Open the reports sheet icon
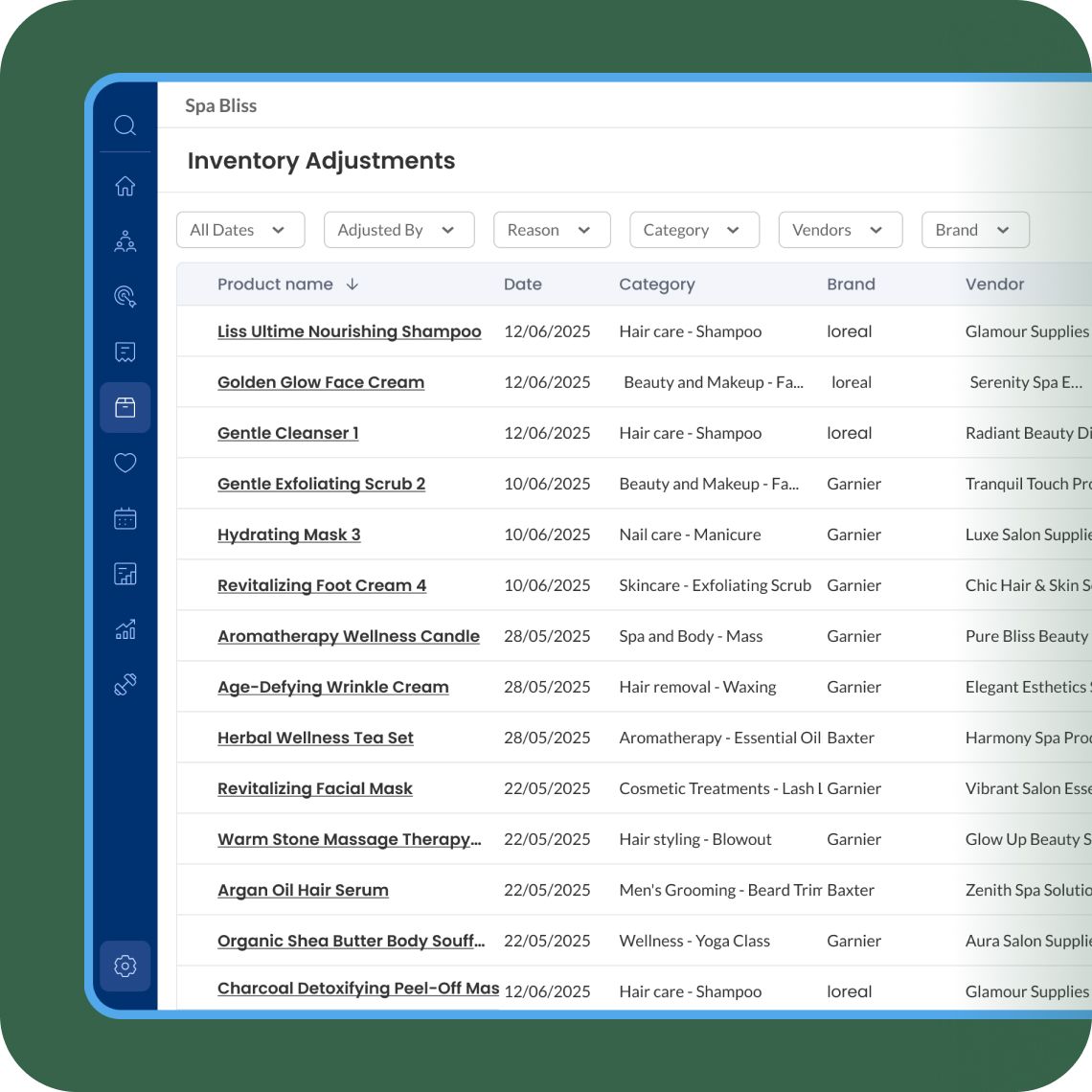The height and width of the screenshot is (1092, 1092). [125, 574]
